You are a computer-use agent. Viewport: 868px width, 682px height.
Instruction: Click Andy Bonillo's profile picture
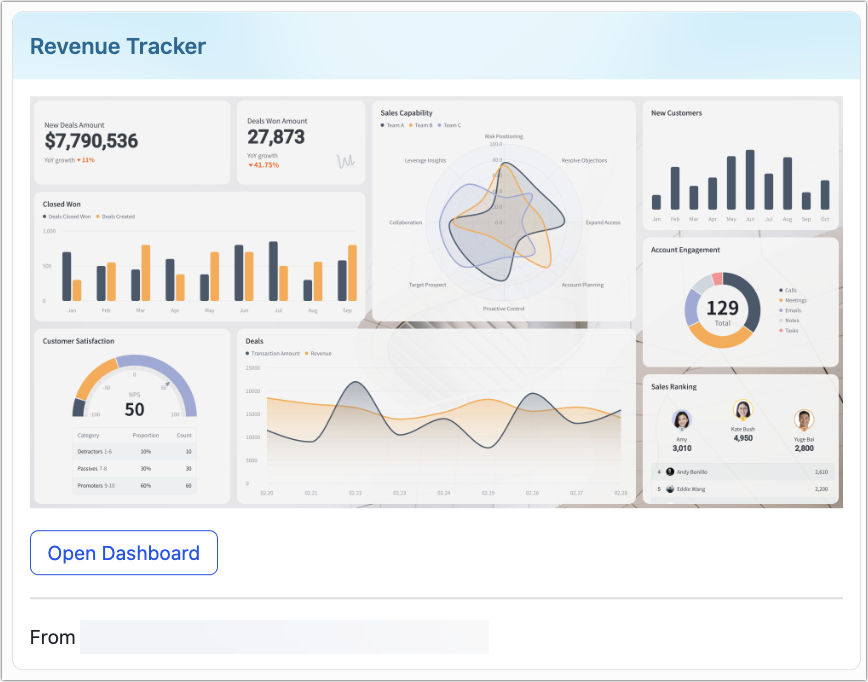[x=670, y=471]
